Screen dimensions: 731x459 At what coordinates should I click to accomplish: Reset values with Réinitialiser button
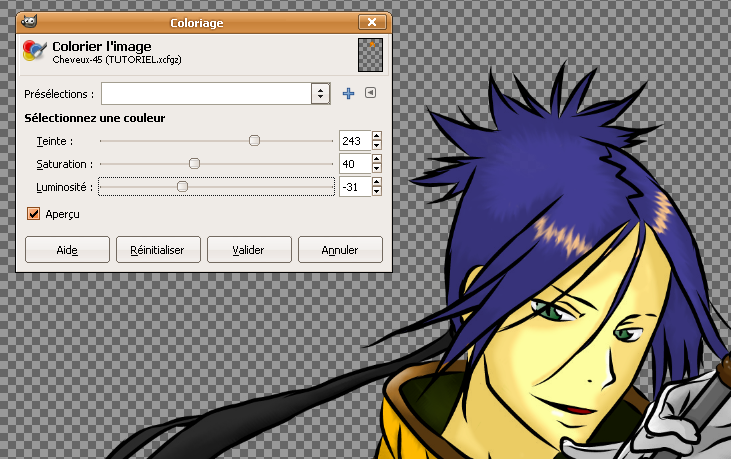point(158,249)
